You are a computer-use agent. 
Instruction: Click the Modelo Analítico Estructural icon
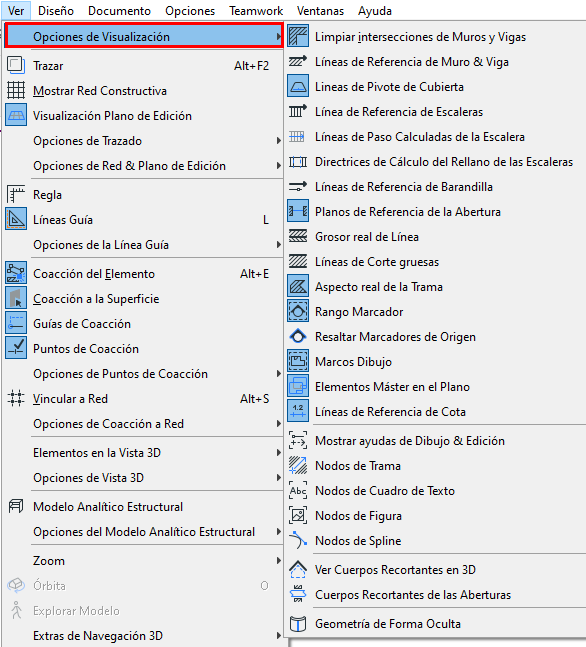(16, 506)
